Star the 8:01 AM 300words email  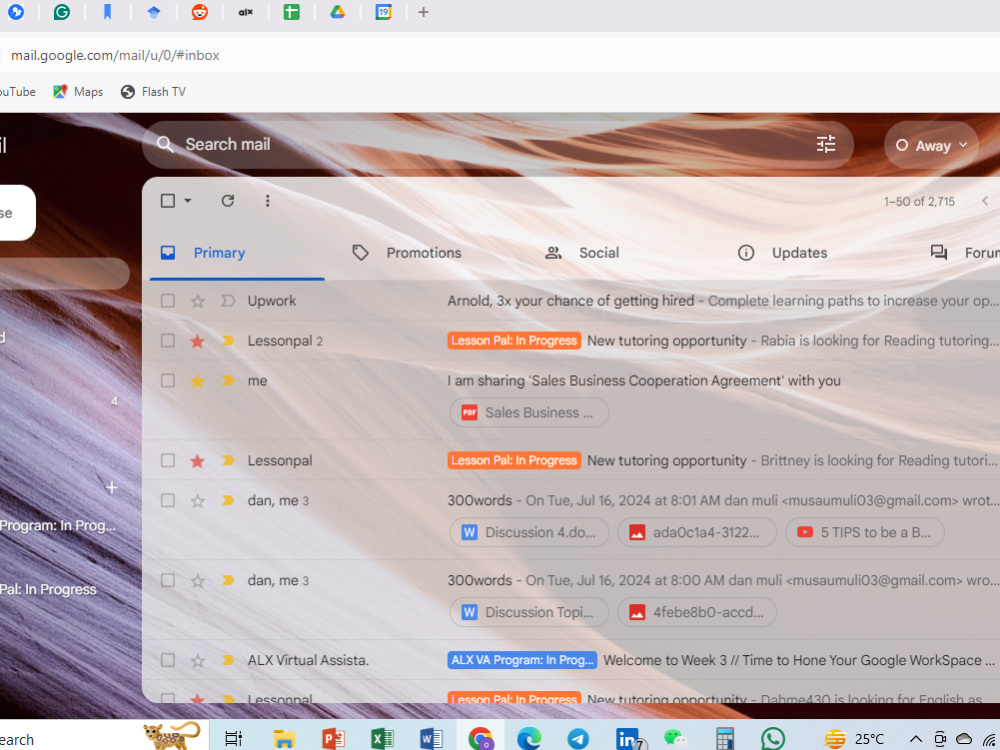198,501
